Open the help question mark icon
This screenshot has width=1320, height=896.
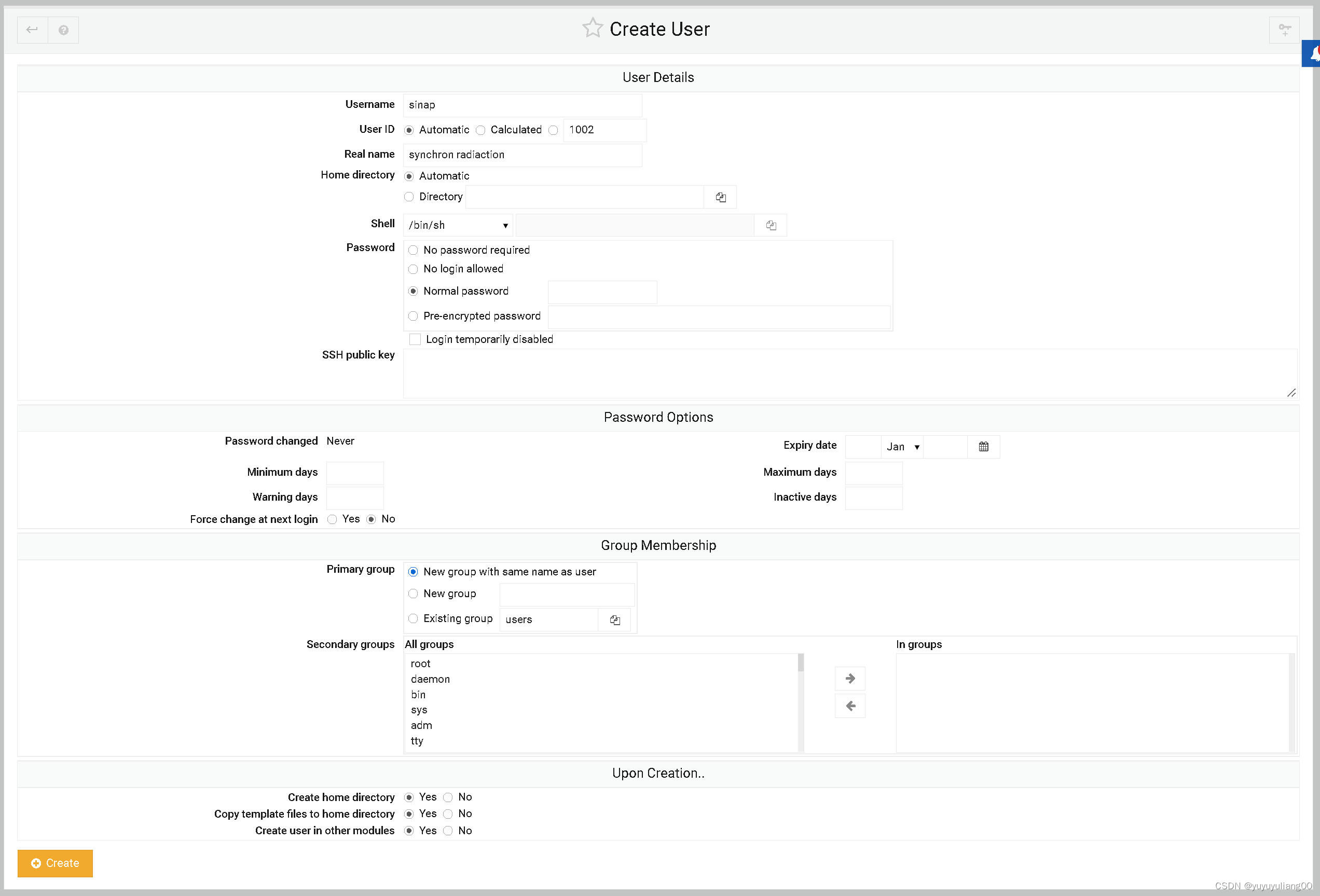64,30
